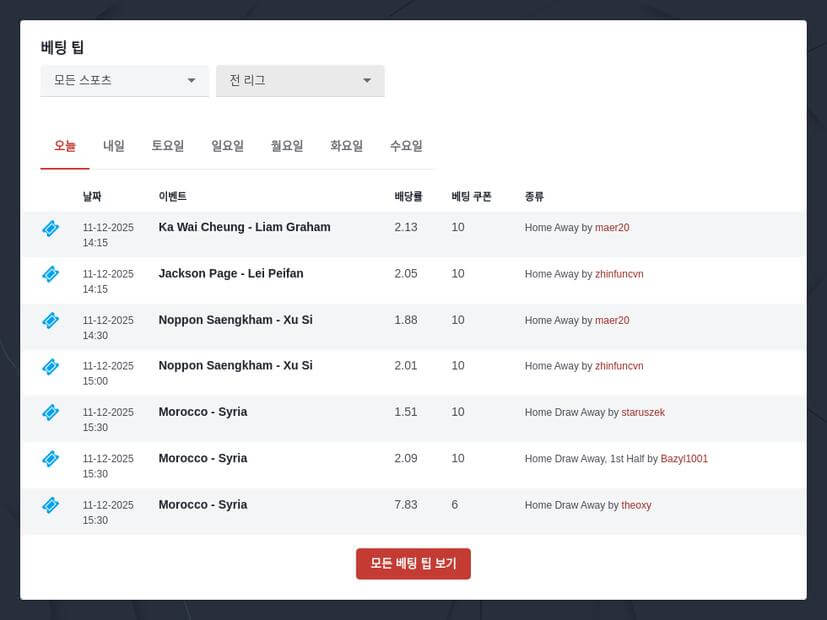The height and width of the screenshot is (620, 827).
Task: Open tipster maer20's profile link
Action: 612,227
